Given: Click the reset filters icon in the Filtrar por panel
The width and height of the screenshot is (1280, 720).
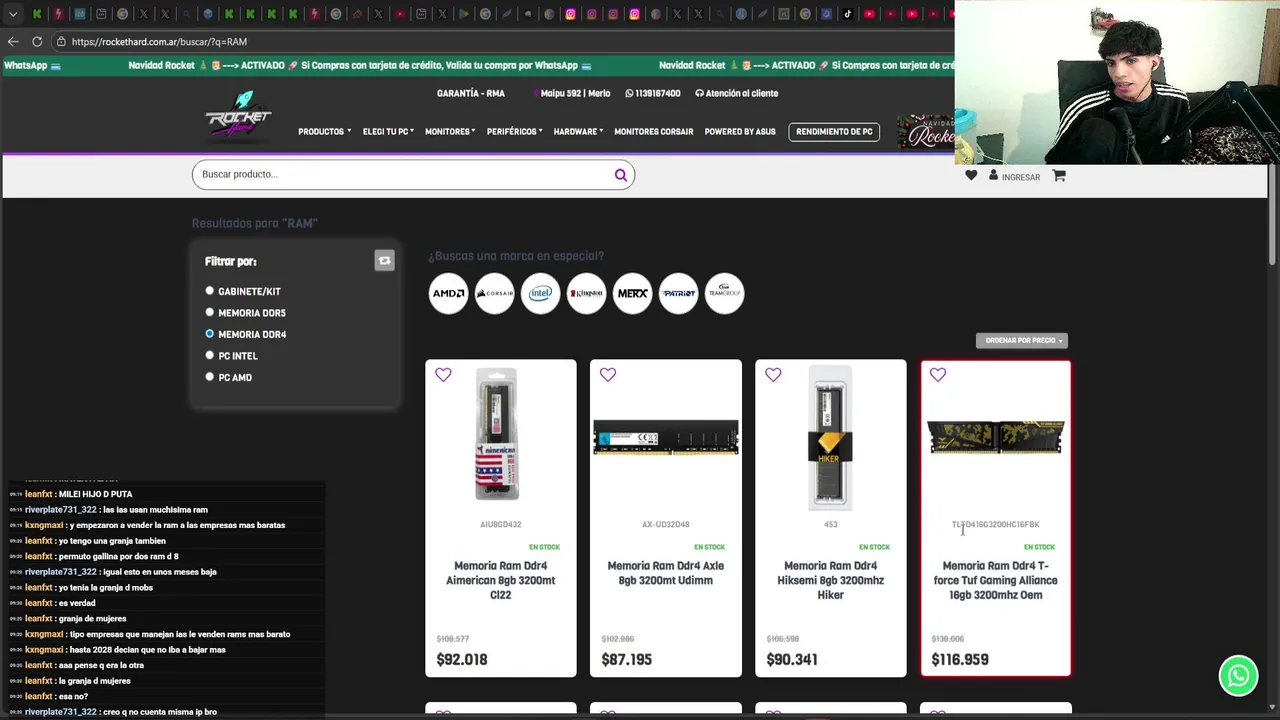Looking at the screenshot, I should point(384,261).
